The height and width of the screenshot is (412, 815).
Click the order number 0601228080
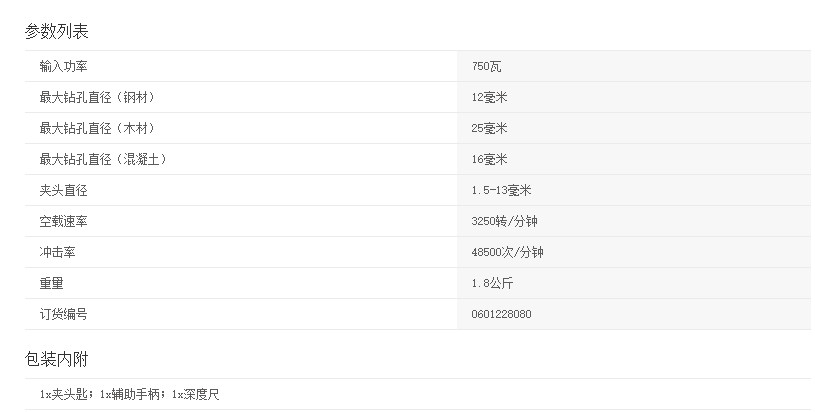(501, 315)
